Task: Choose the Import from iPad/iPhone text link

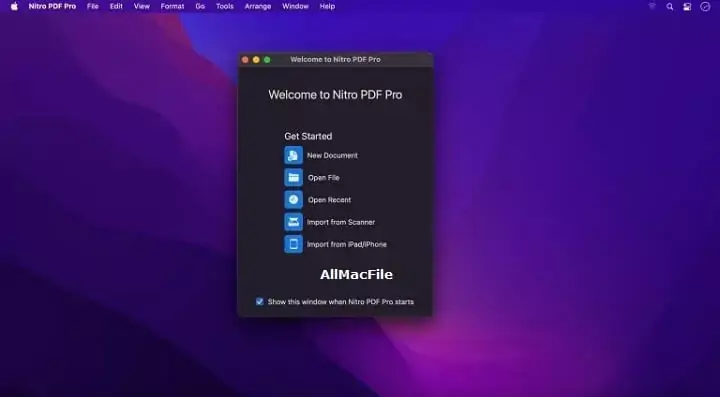Action: (x=347, y=244)
